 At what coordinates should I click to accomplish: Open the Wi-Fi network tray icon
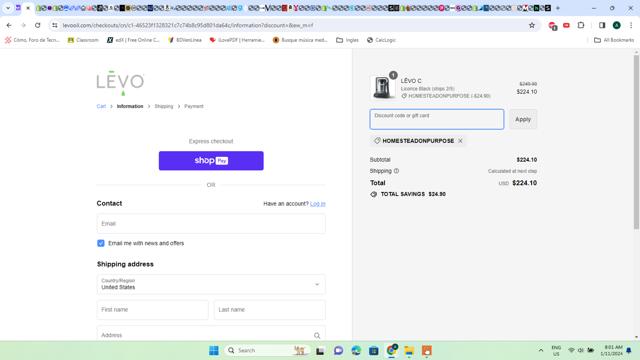571,350
